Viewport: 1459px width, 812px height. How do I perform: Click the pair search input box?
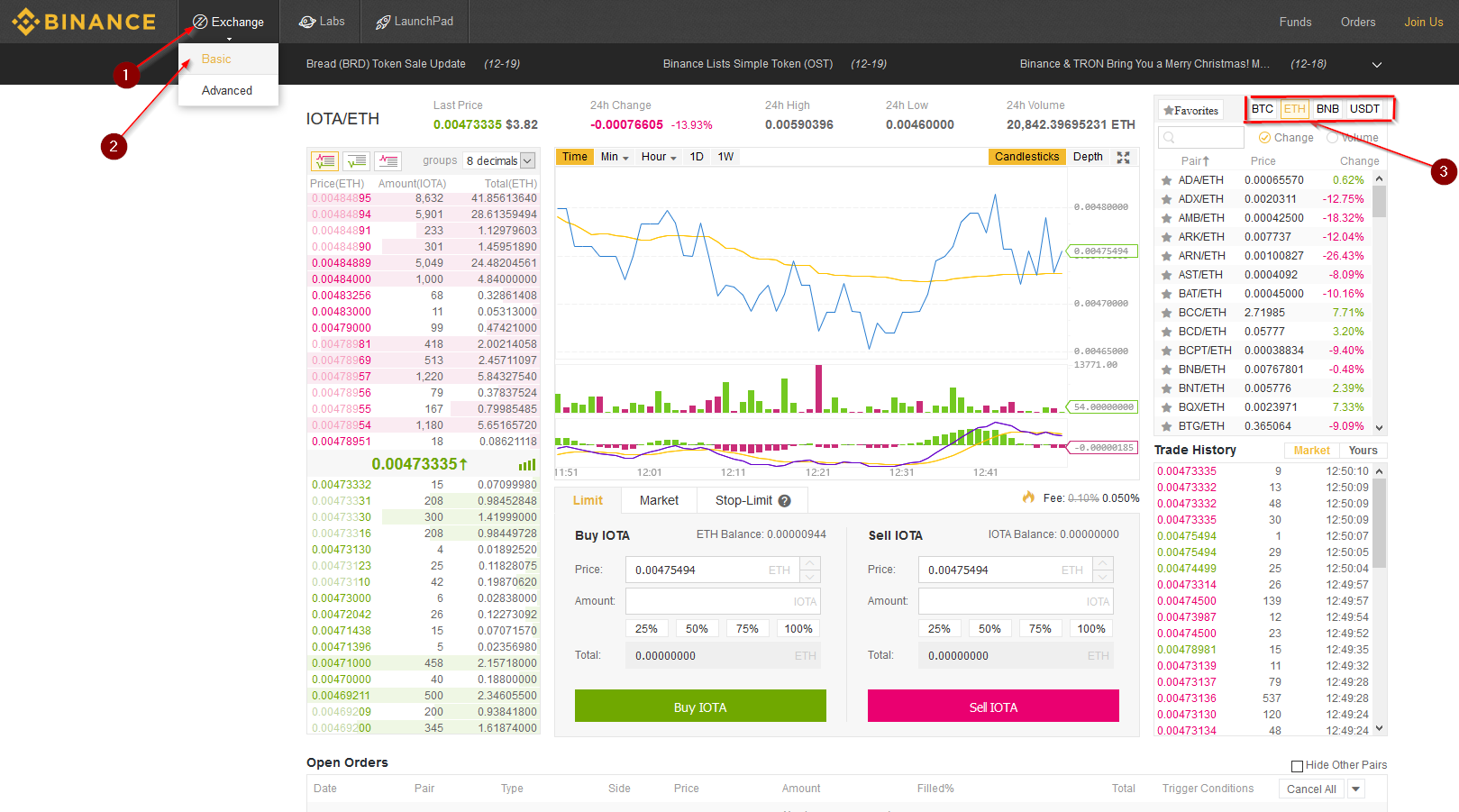tap(1200, 138)
